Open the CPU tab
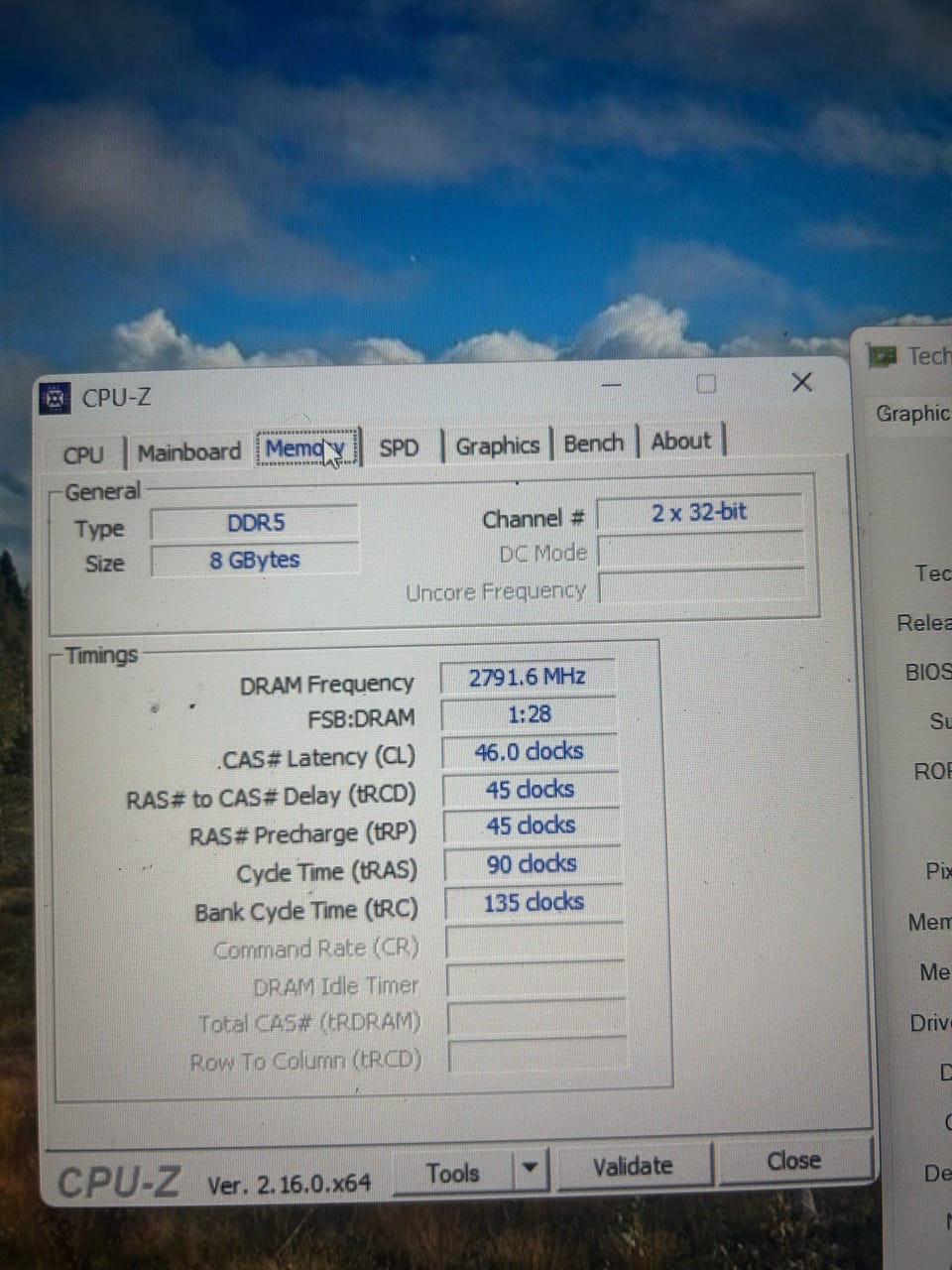952x1270 pixels. pyautogui.click(x=83, y=454)
